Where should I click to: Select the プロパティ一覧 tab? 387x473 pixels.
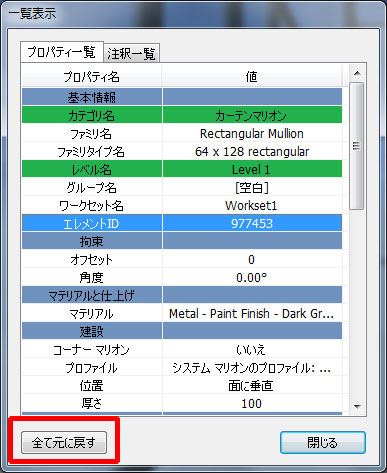pos(62,52)
